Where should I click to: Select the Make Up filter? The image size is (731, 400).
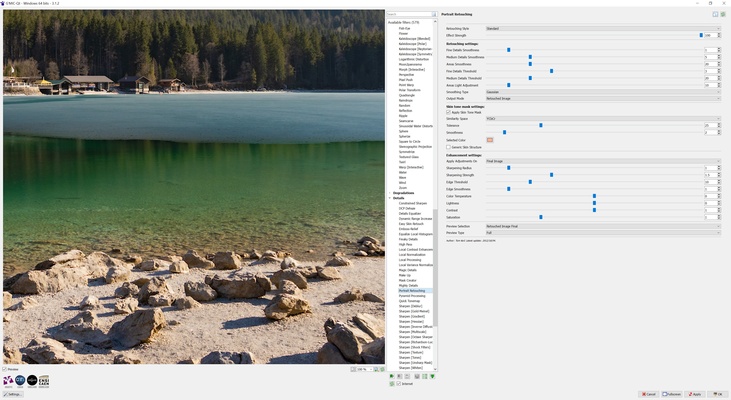[x=405, y=275]
